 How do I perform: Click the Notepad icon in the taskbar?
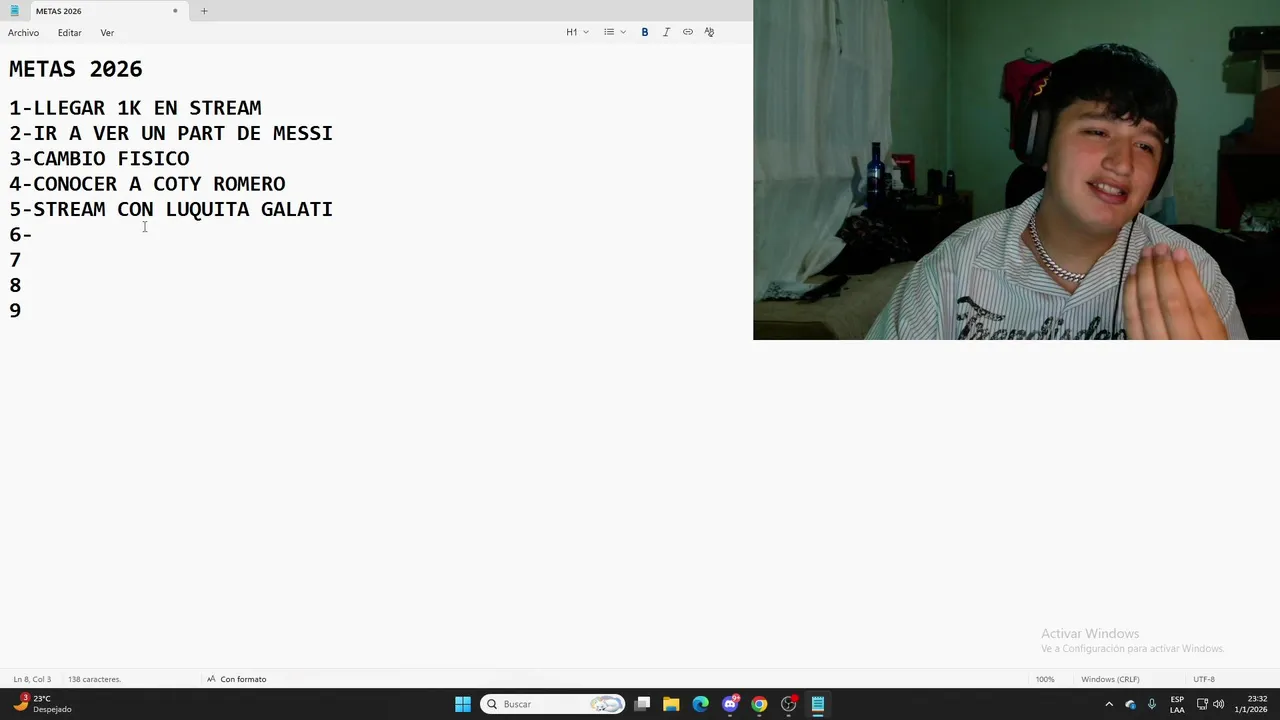click(818, 704)
